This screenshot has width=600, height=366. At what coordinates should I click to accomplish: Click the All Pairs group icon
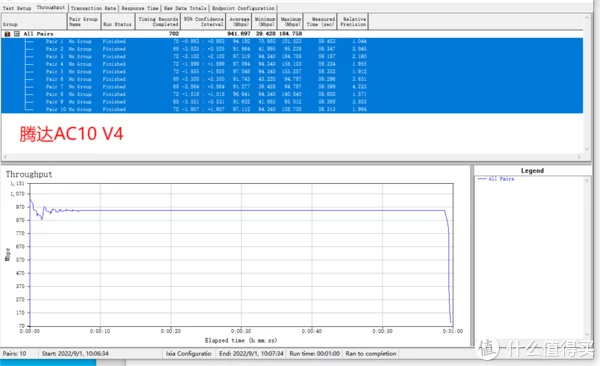point(7,34)
